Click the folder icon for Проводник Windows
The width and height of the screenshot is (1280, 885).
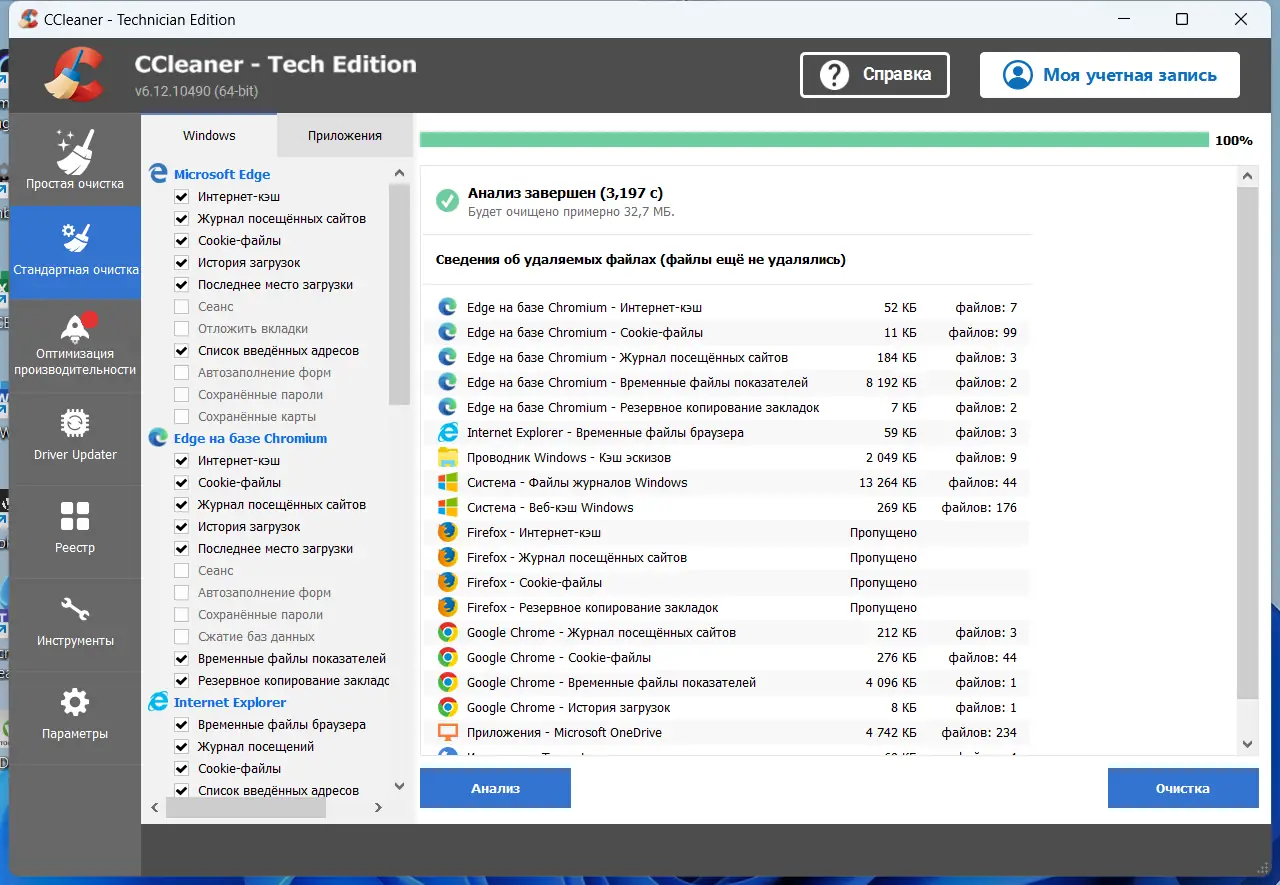pos(447,457)
